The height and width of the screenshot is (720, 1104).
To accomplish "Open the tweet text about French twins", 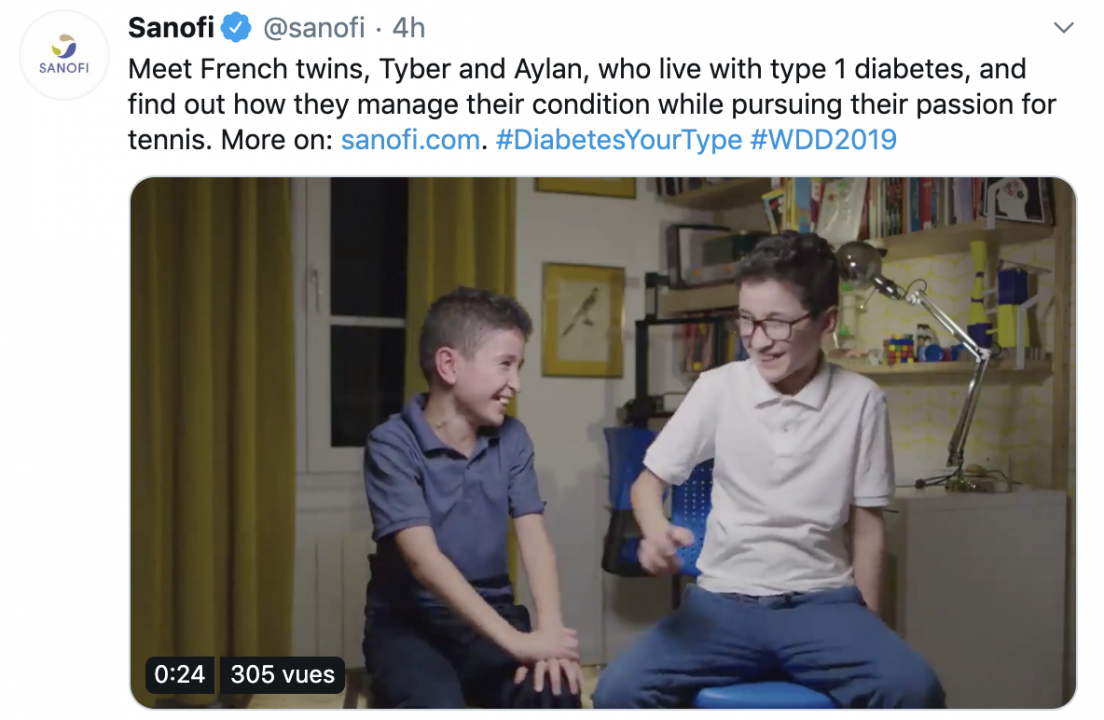I will pos(591,104).
